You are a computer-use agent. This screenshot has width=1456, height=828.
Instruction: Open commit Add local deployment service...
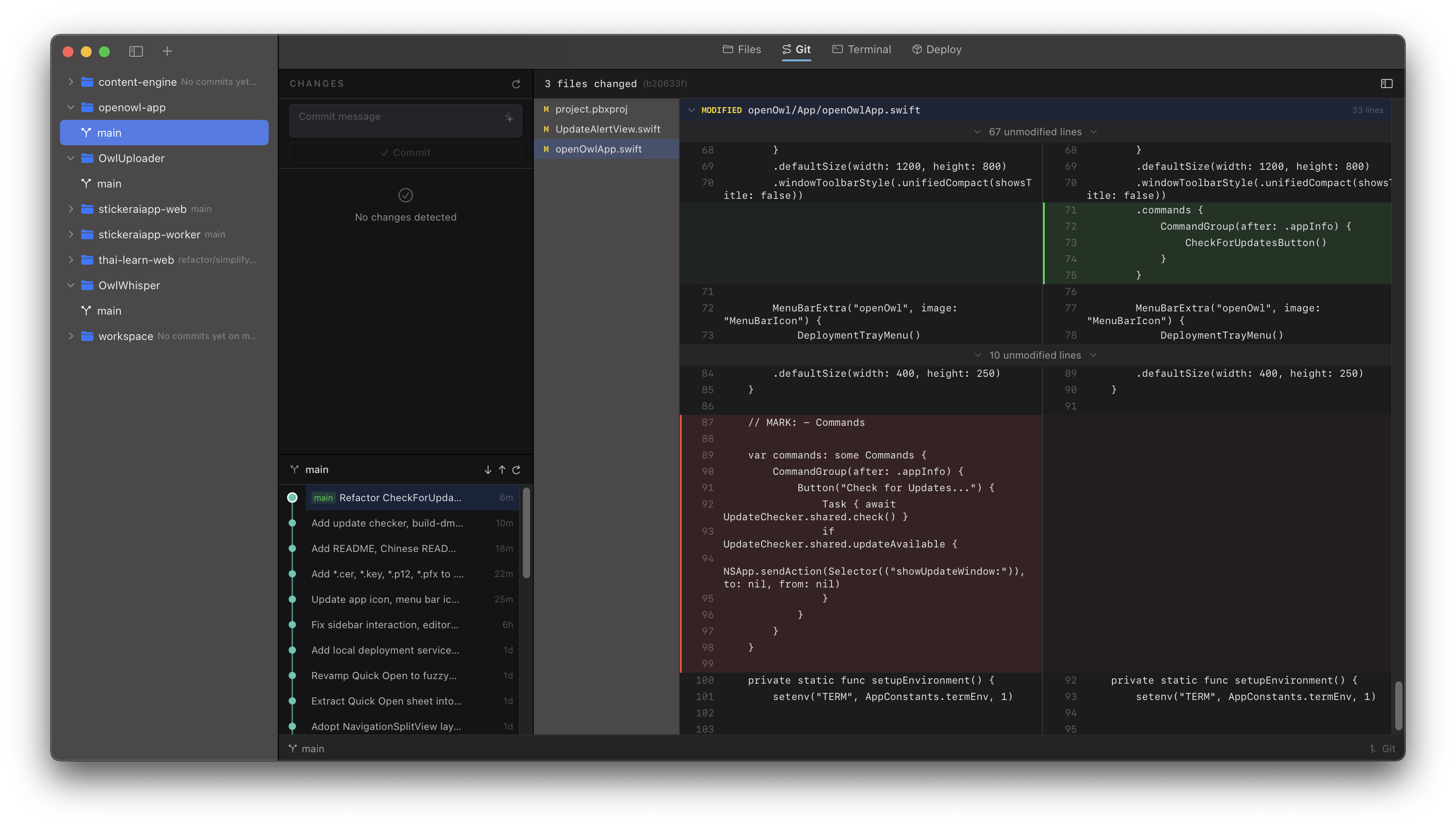click(x=412, y=651)
